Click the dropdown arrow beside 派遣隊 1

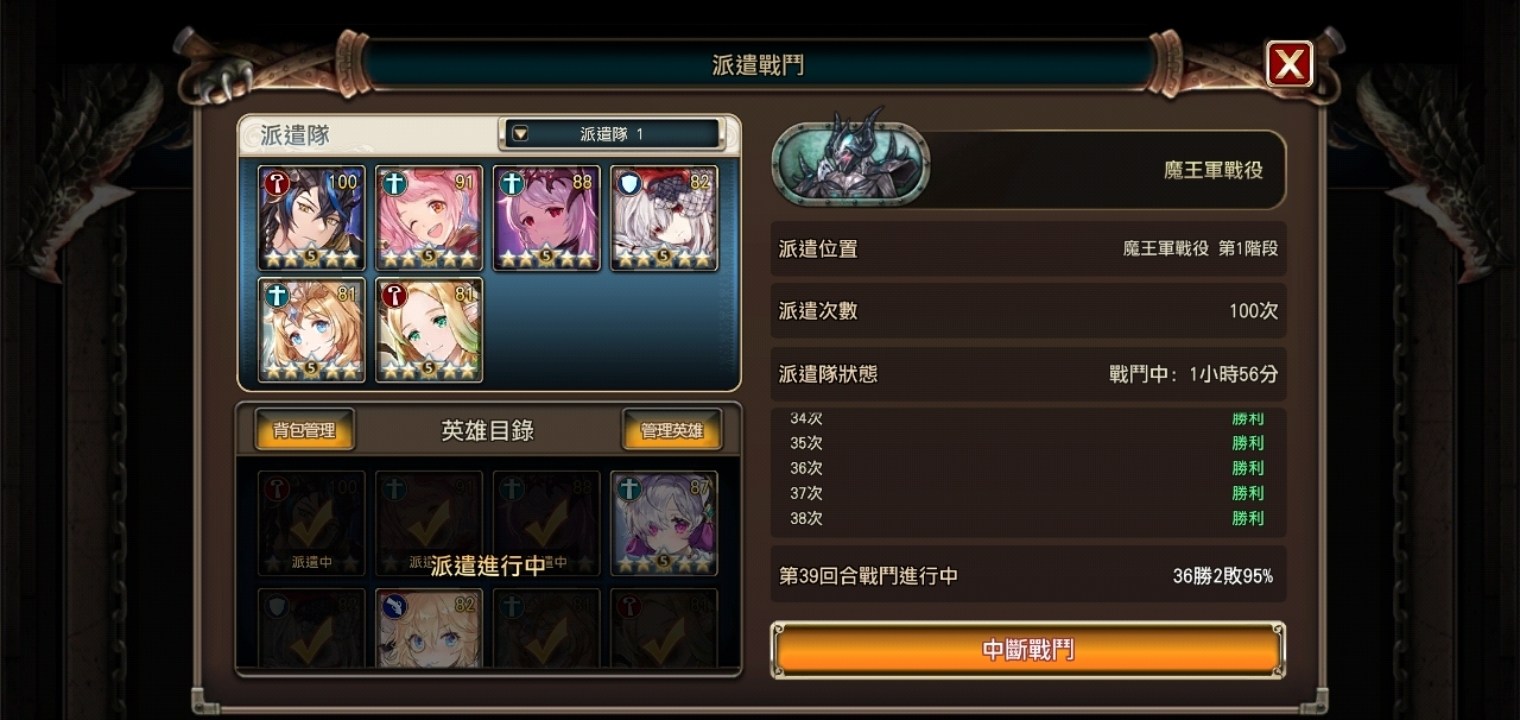[520, 134]
